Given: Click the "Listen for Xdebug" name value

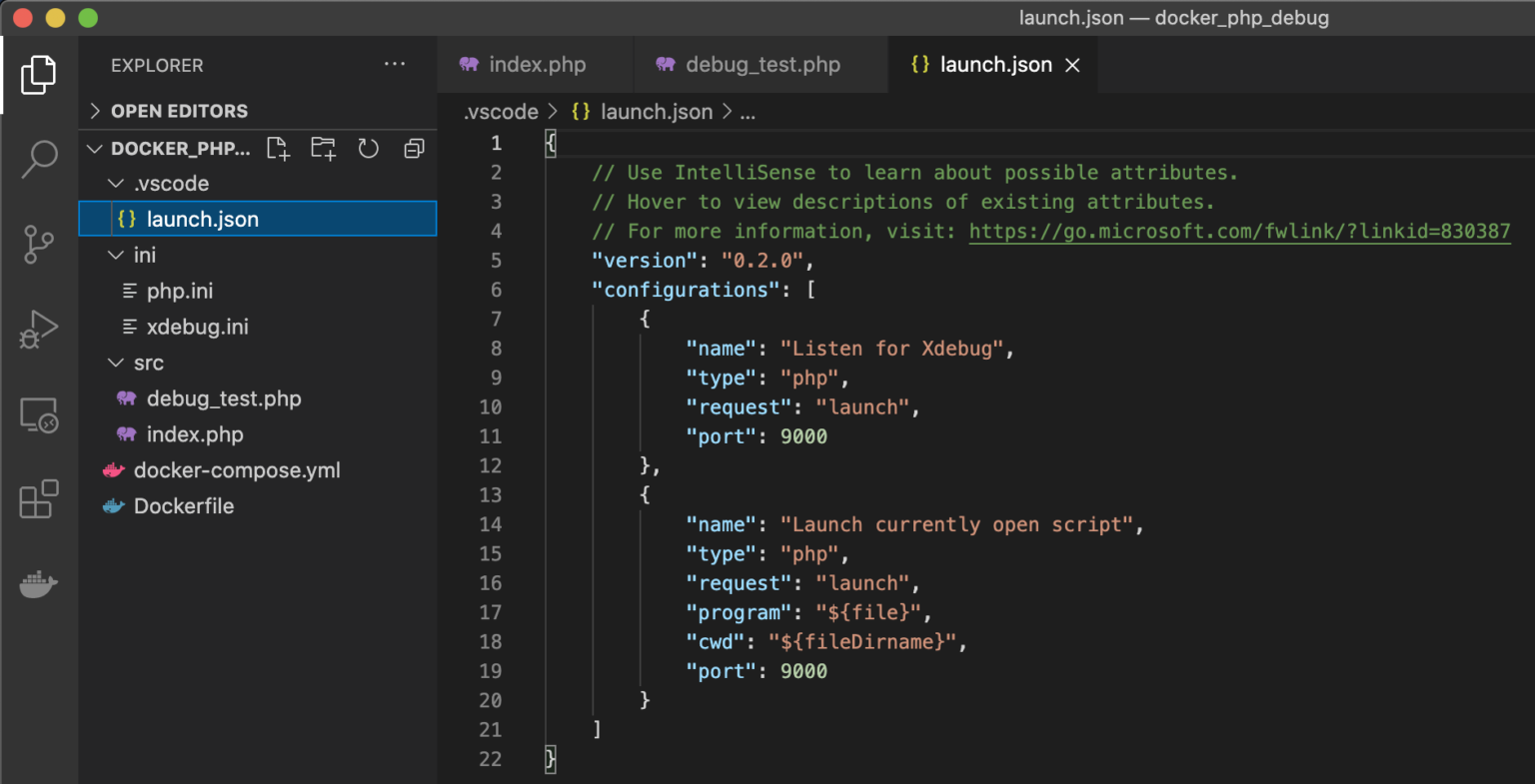Looking at the screenshot, I should (891, 349).
